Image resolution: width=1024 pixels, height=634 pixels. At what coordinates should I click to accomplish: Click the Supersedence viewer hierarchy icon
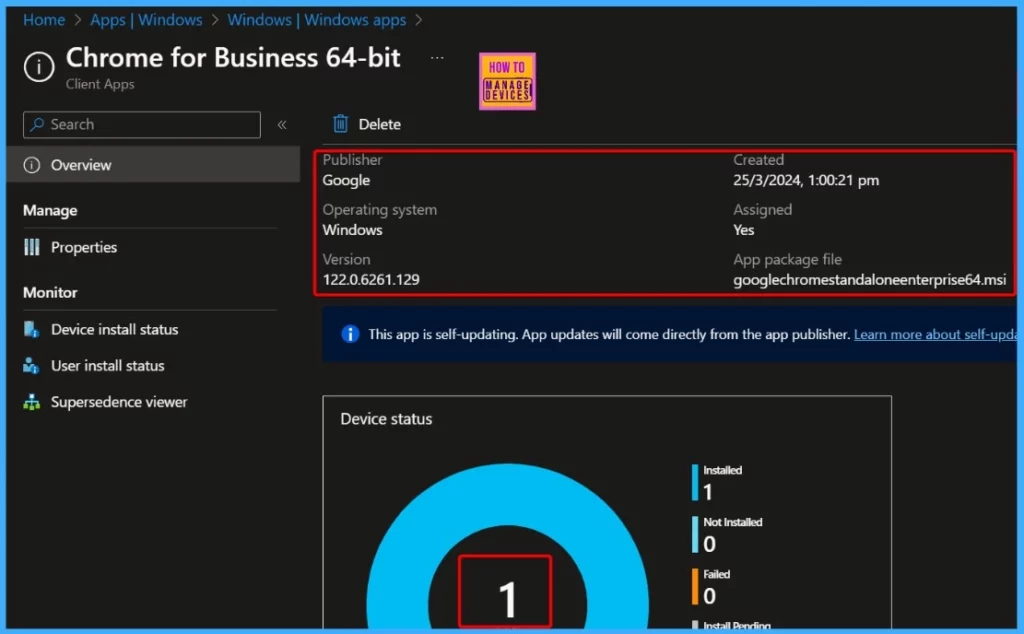click(x=31, y=402)
